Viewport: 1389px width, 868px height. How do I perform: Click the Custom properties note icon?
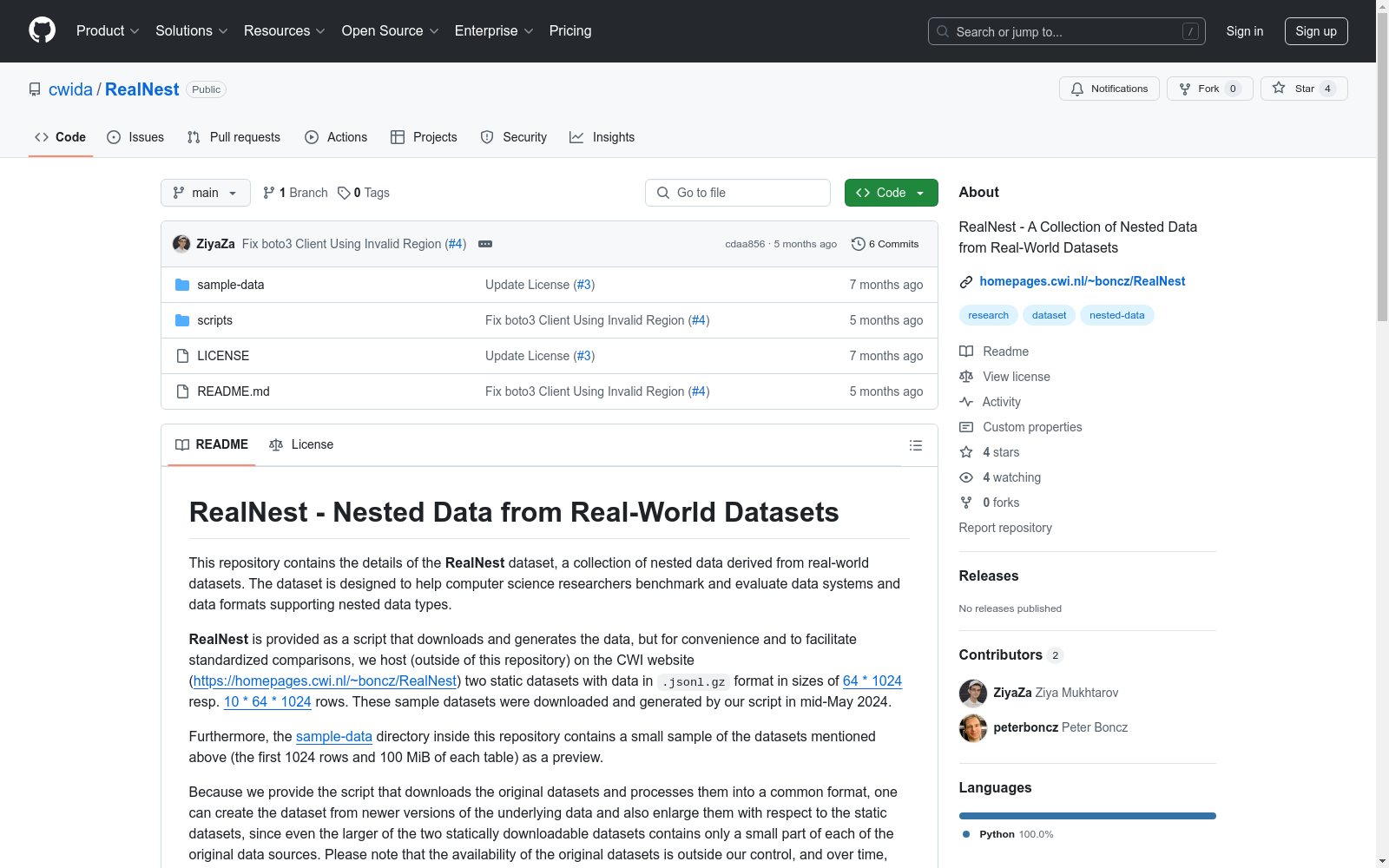(966, 427)
